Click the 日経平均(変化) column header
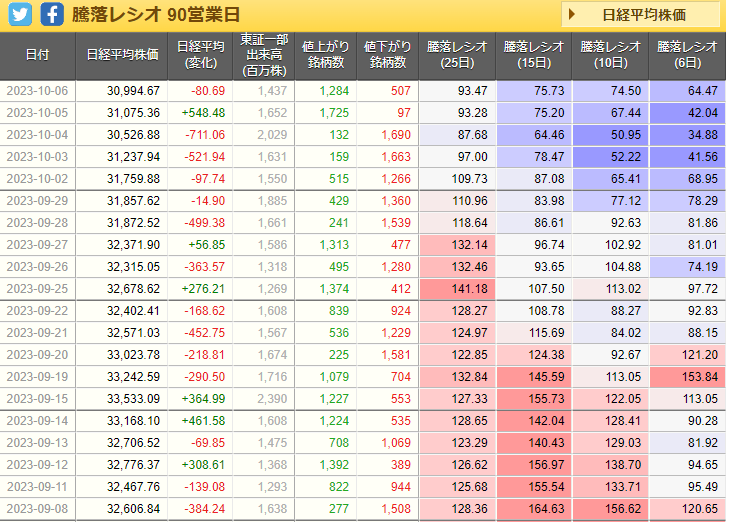This screenshot has height=522, width=729. 200,55
